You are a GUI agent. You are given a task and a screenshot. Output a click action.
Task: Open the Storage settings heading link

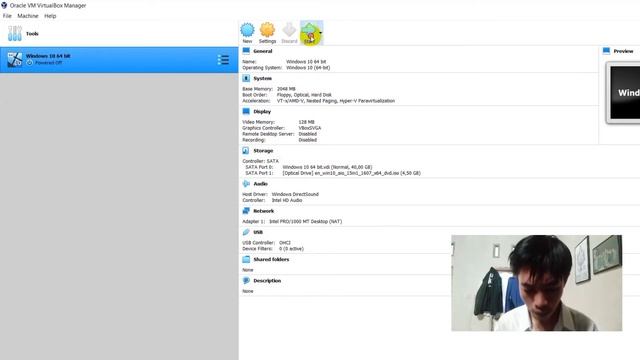pos(263,151)
